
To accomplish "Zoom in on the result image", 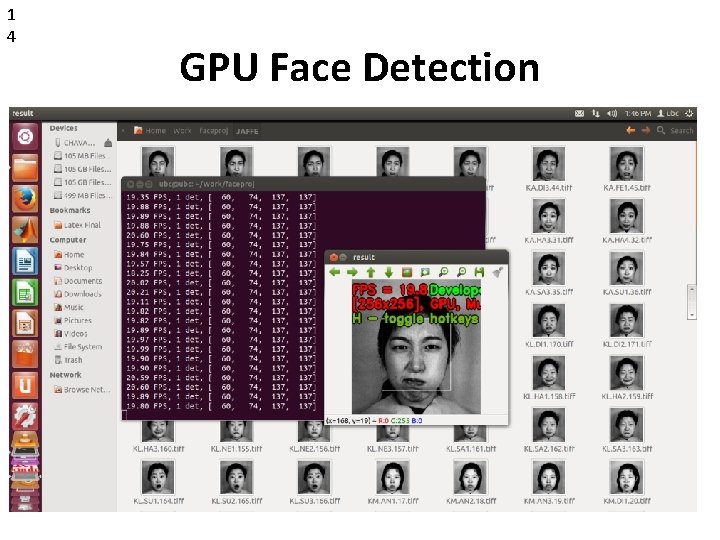I will tap(443, 272).
